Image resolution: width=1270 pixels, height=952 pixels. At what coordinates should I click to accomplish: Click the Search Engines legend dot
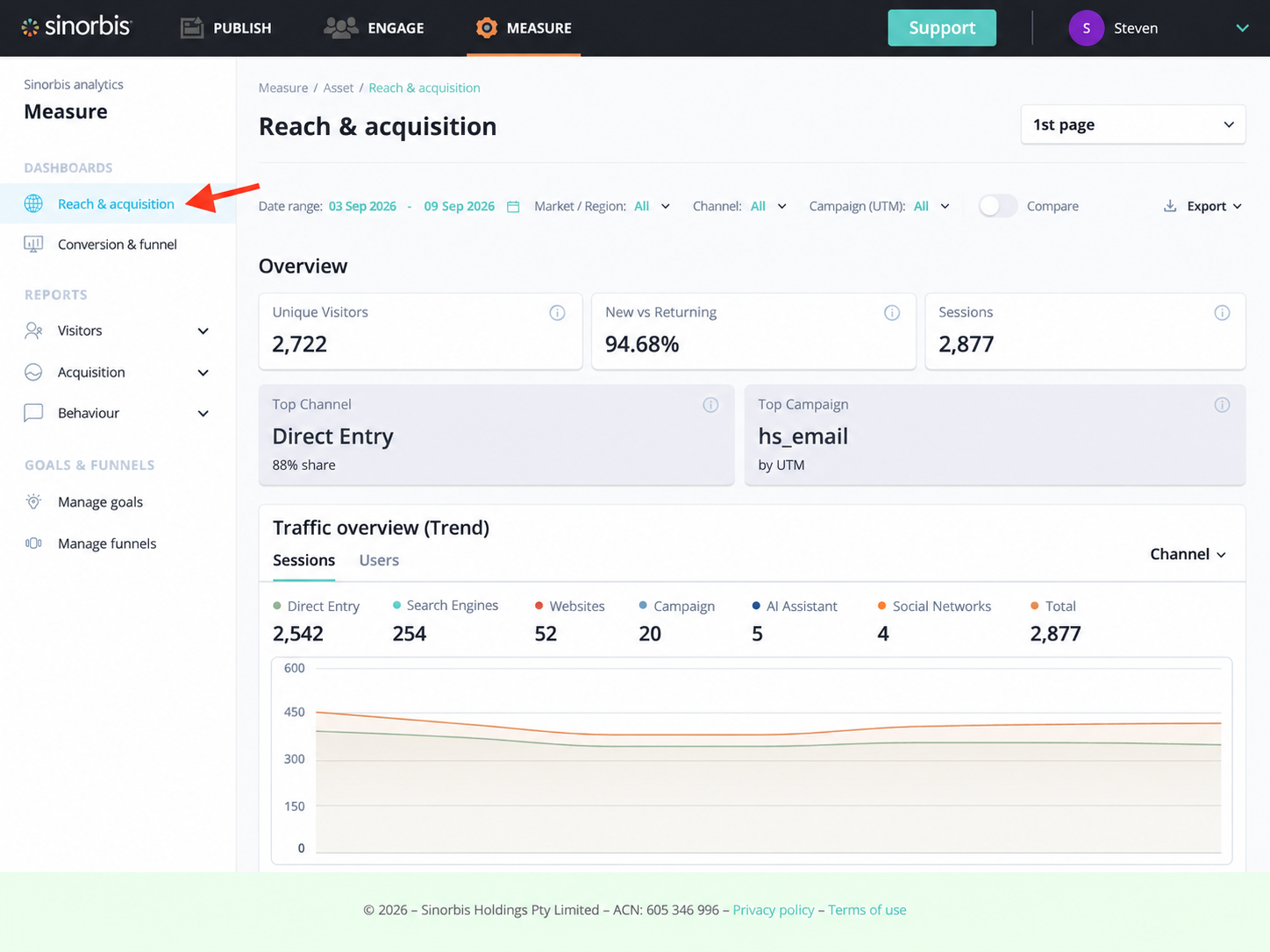coord(397,605)
